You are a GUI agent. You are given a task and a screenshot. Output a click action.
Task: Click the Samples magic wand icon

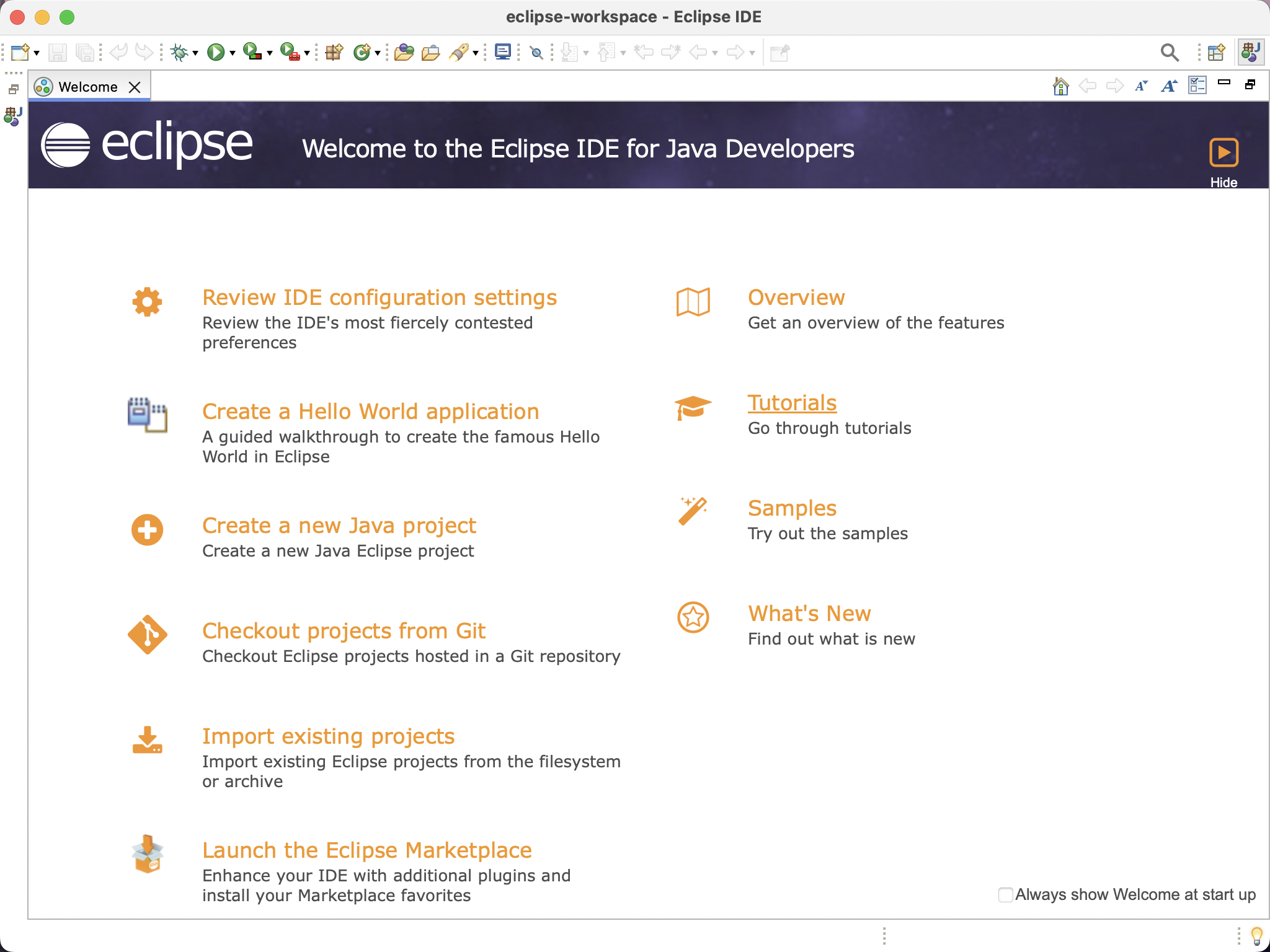(693, 511)
